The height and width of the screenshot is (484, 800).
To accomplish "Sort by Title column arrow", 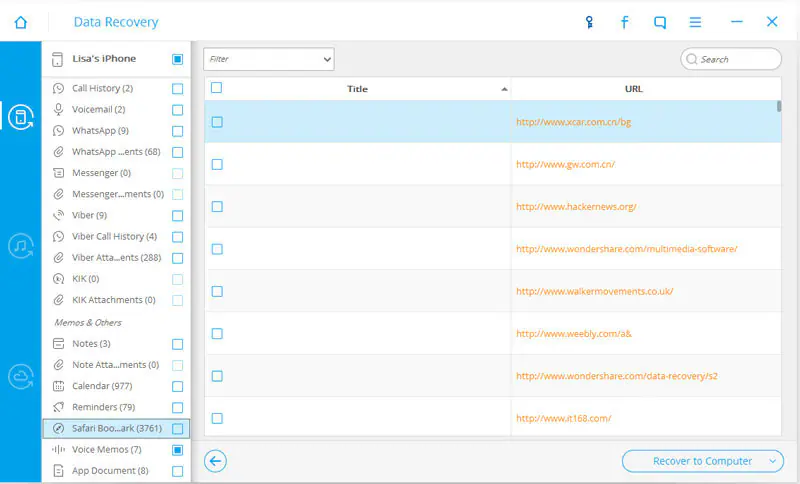I will 504,89.
